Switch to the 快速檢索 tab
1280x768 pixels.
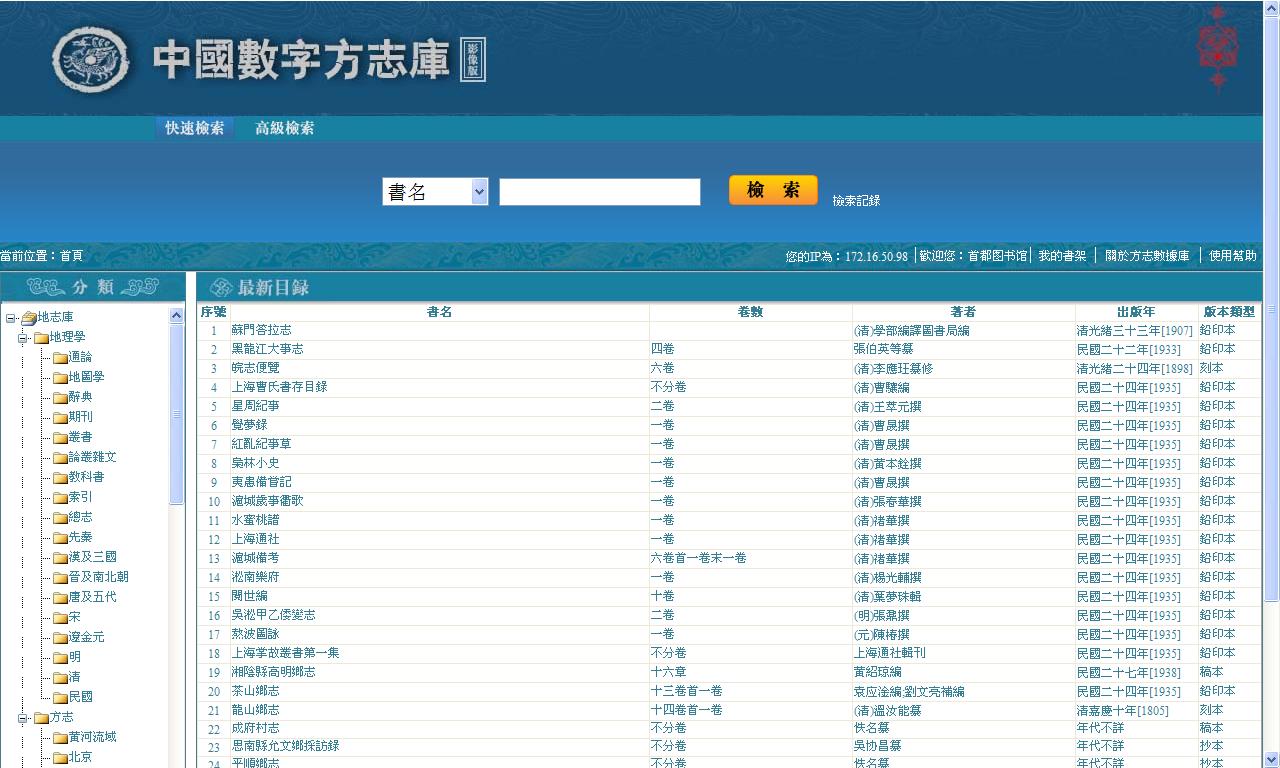(x=194, y=128)
